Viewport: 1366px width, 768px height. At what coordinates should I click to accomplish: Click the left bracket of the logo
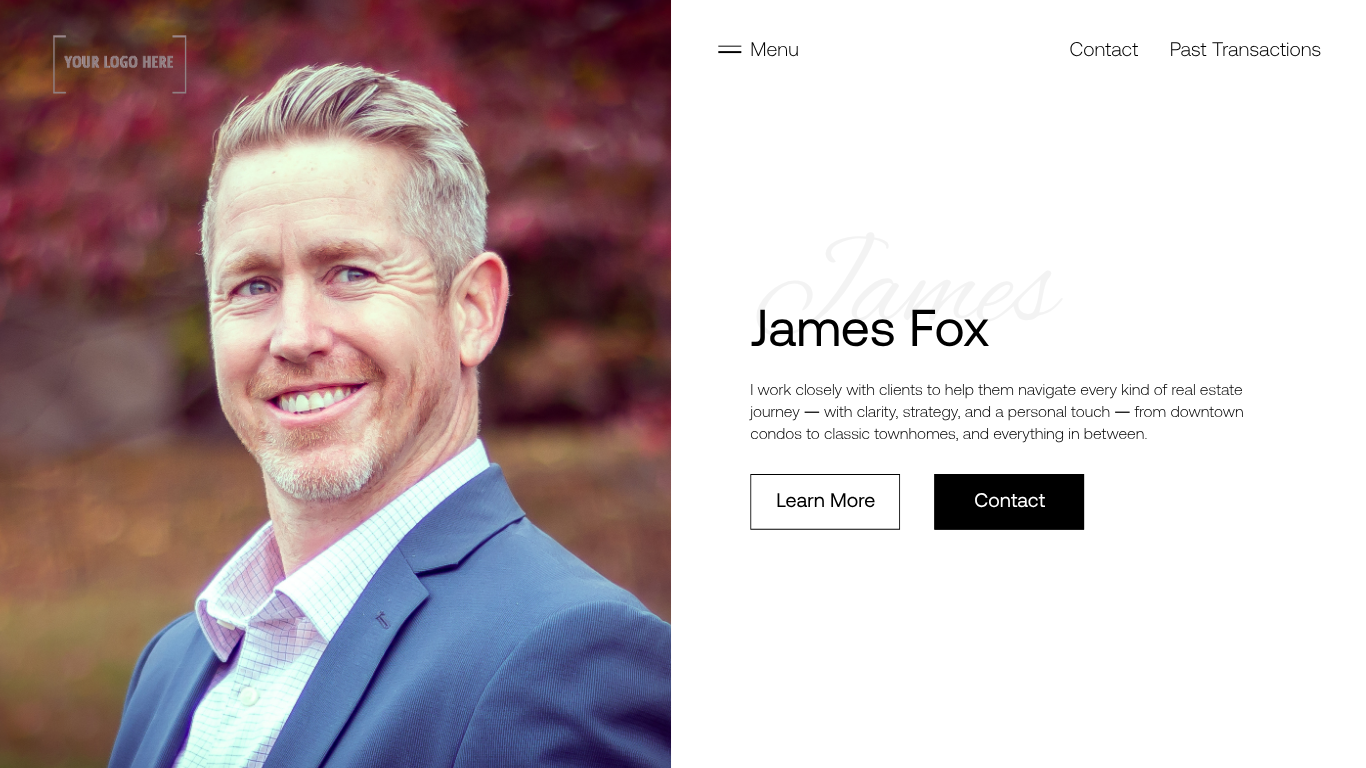[59, 64]
